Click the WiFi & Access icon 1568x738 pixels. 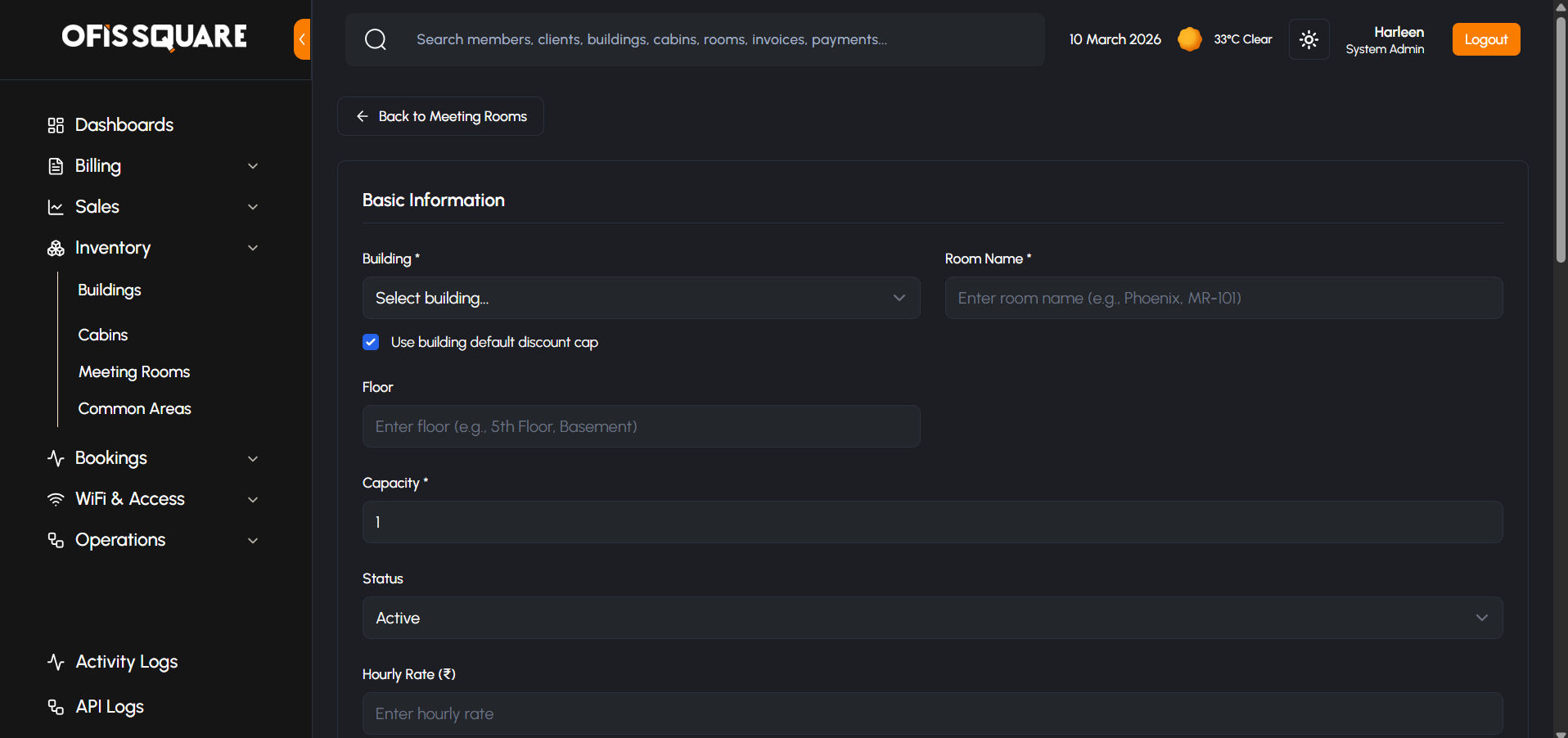[56, 499]
